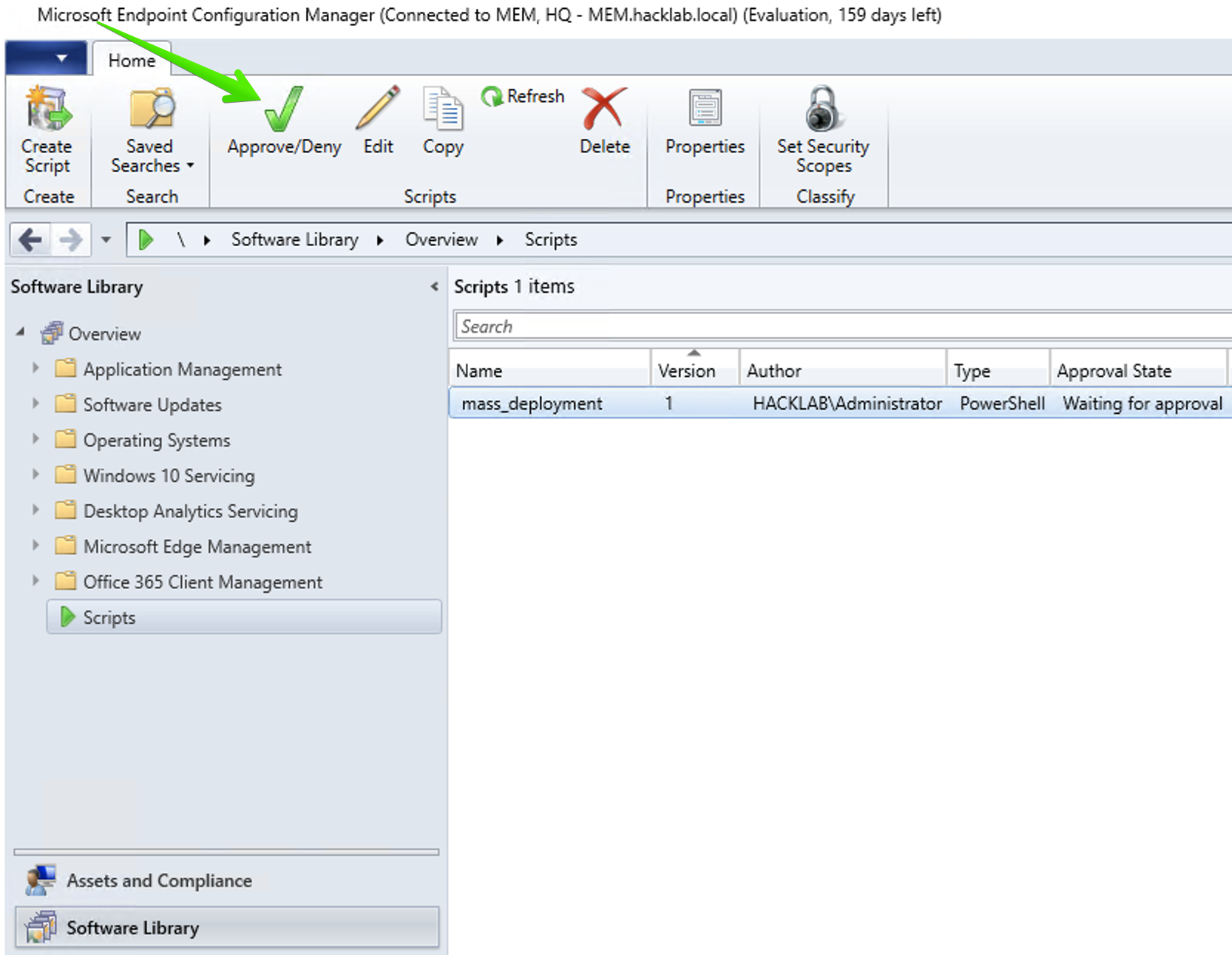The width and height of the screenshot is (1232, 955).
Task: Open the blue application menu dropdown
Action: tap(47, 58)
